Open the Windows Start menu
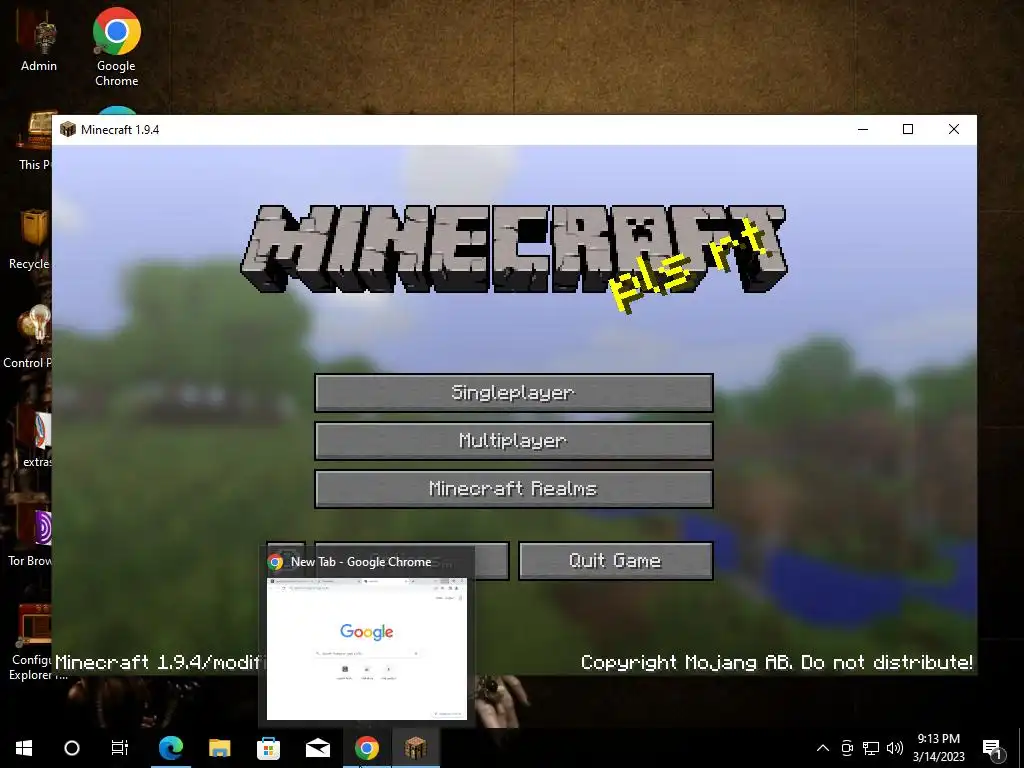The width and height of the screenshot is (1024, 768). 24,748
